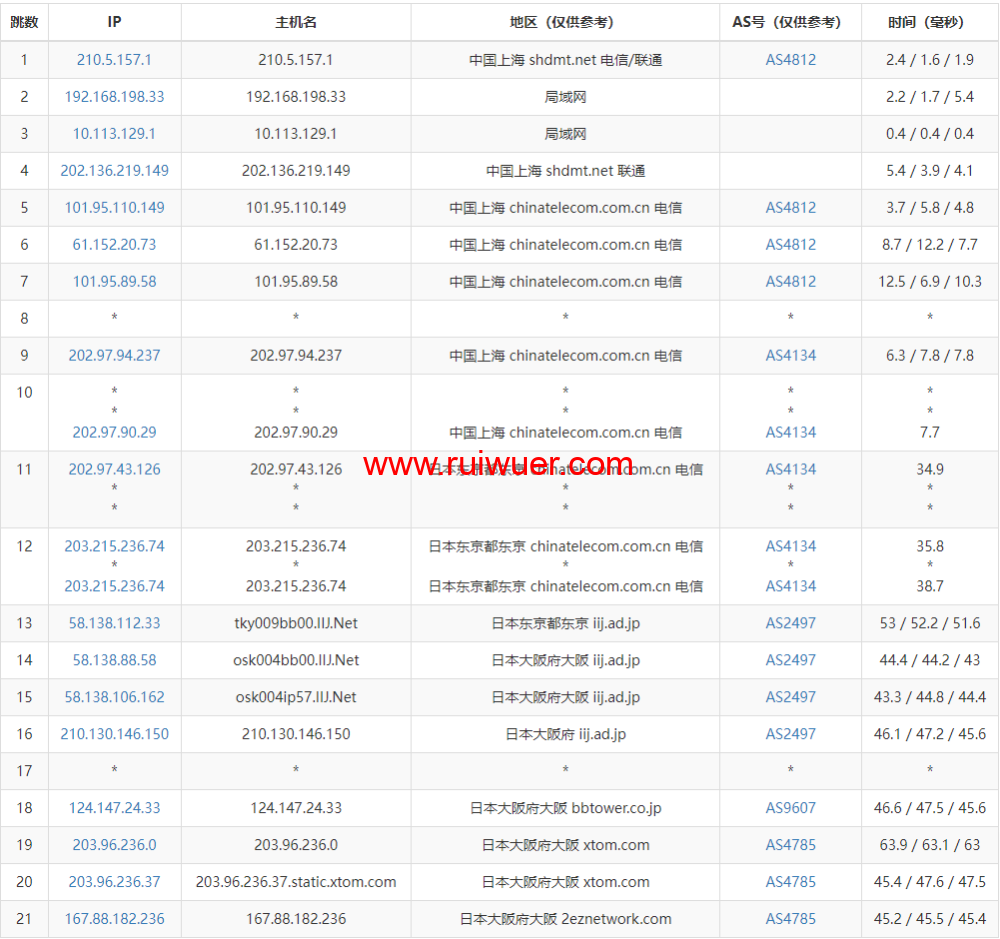
Task: Click the AS4812 link in hop 1 row
Action: [790, 60]
